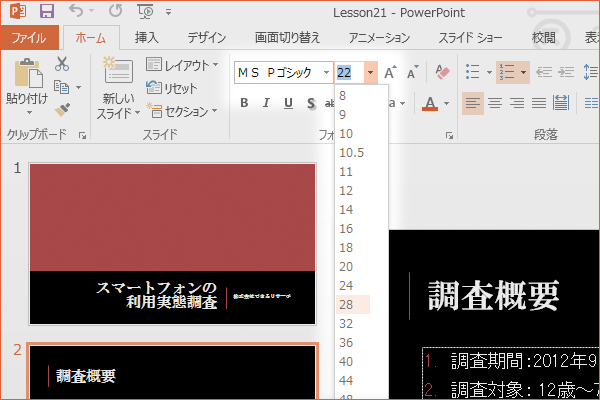Switch to the 挿入 tab
This screenshot has height=400, width=600.
(147, 38)
